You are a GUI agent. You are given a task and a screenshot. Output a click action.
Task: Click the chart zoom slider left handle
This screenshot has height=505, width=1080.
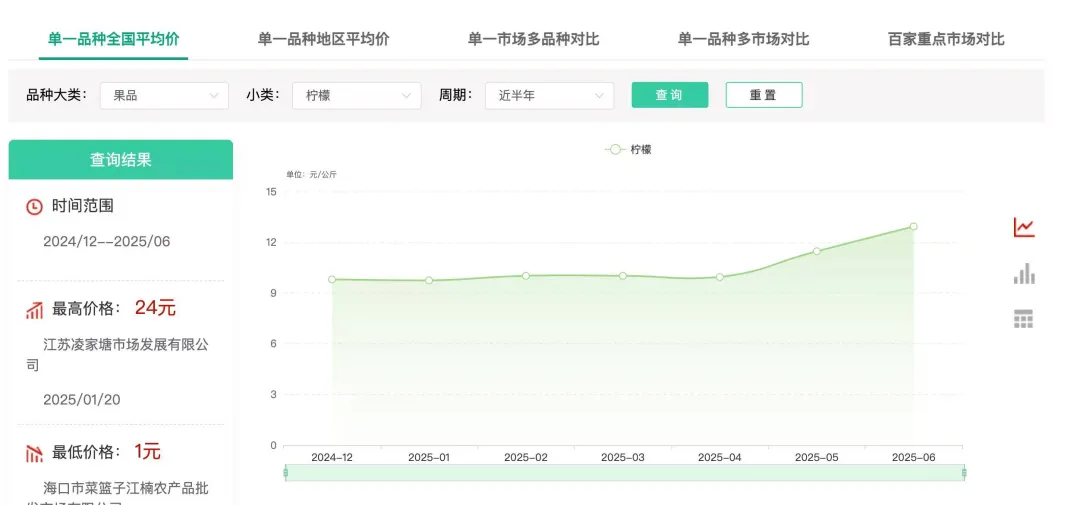tap(286, 472)
